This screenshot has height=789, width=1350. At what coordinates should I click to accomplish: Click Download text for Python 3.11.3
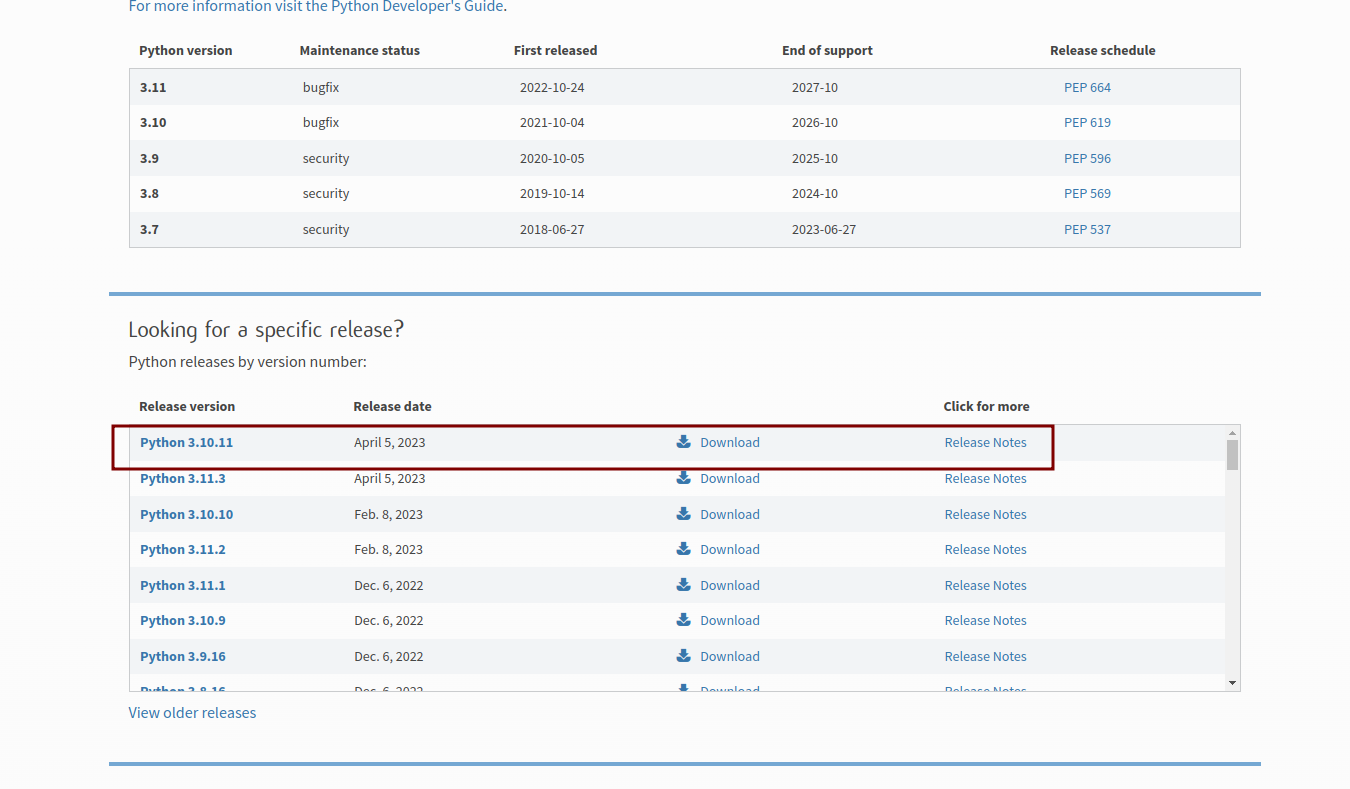[730, 478]
